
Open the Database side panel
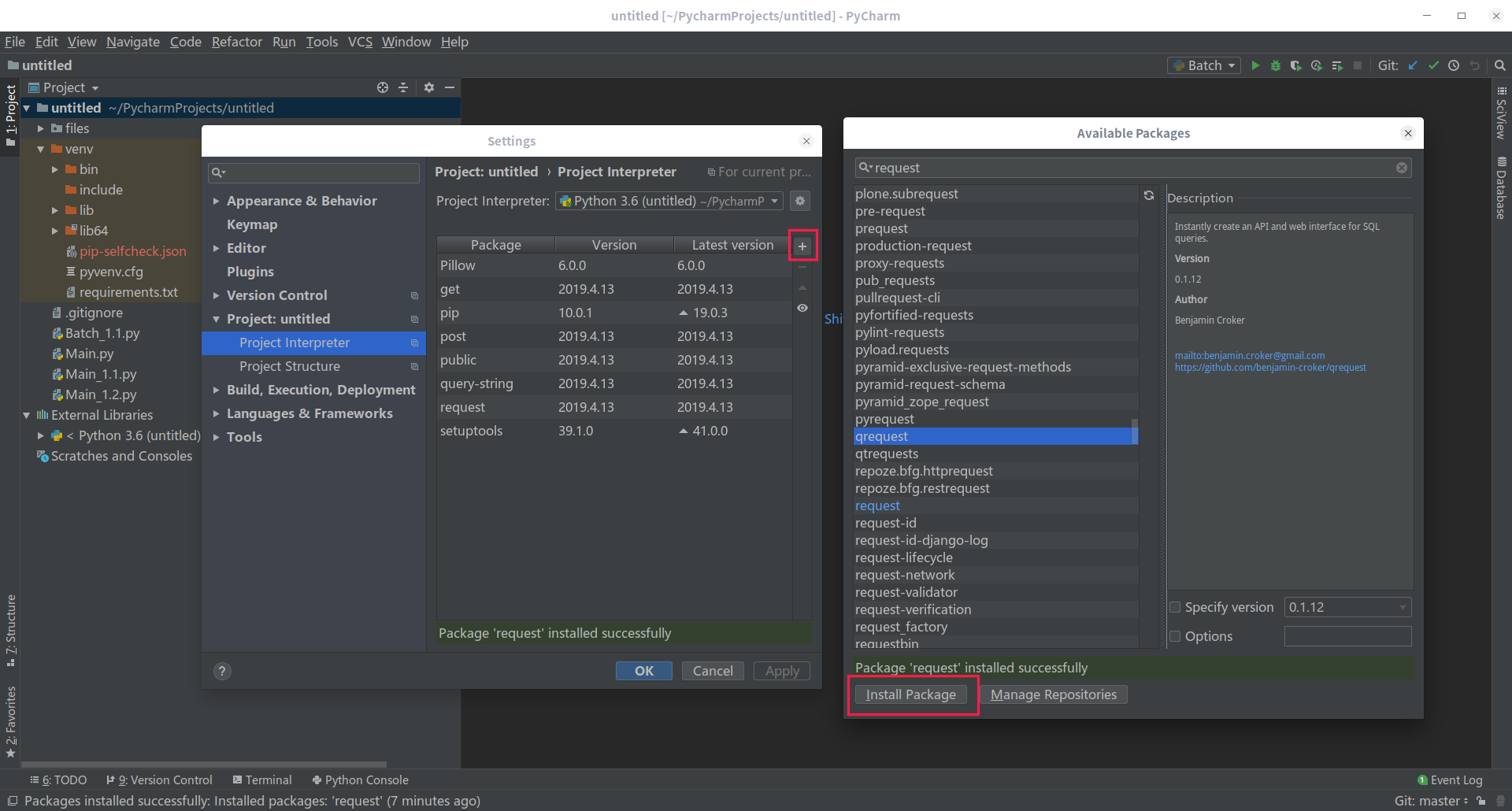tap(1502, 188)
